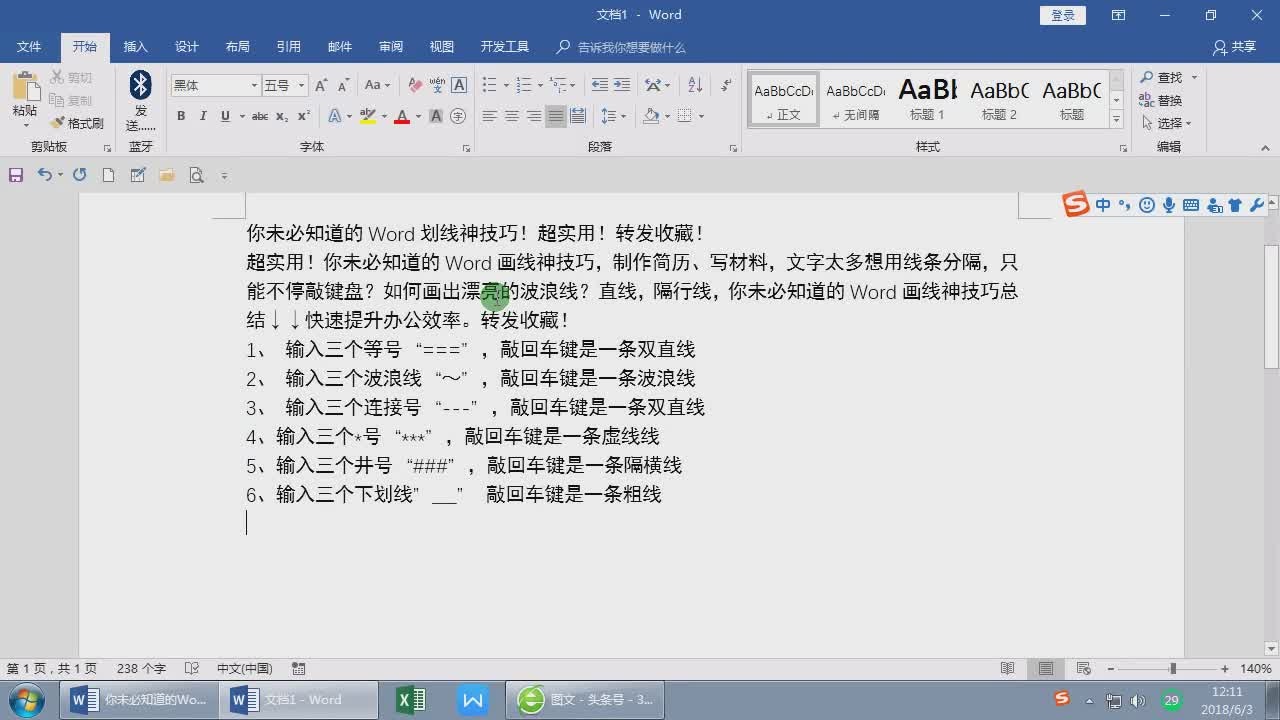1280x720 pixels.
Task: Toggle Italic formatting
Action: coord(203,116)
